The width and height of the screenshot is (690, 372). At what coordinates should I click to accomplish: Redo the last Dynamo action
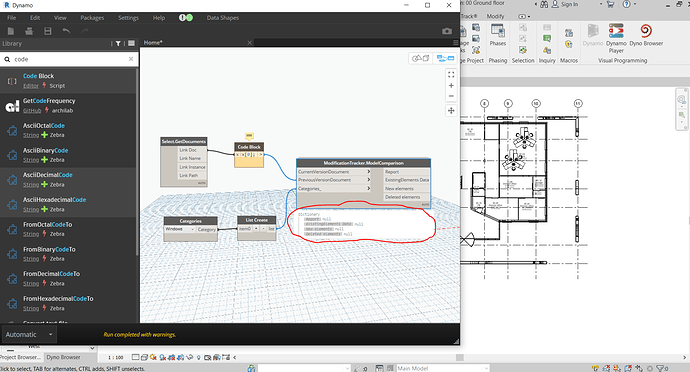(x=84, y=31)
